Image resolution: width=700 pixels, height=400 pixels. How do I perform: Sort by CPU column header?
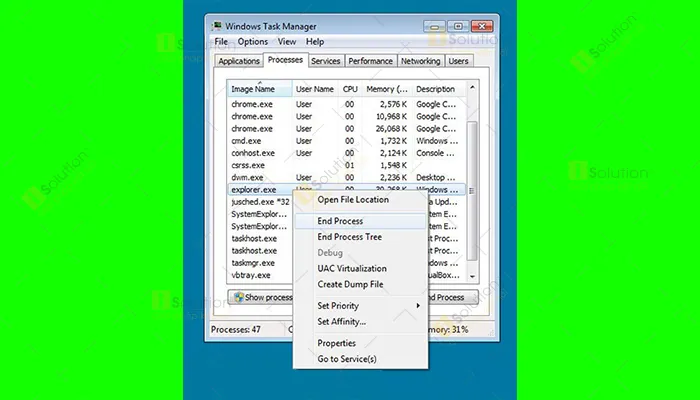tap(350, 89)
